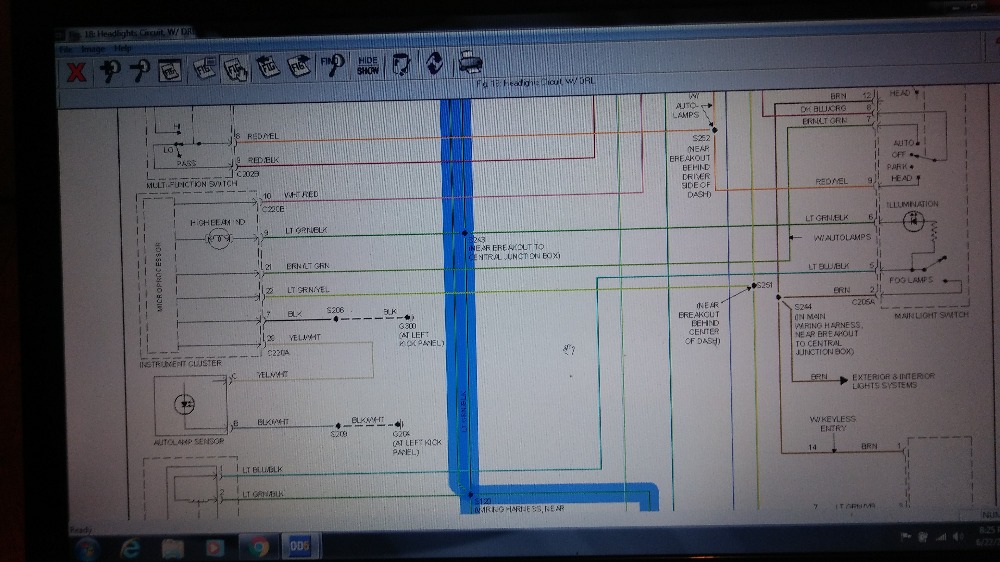
Task: Click the Windows Start button
Action: 86,547
